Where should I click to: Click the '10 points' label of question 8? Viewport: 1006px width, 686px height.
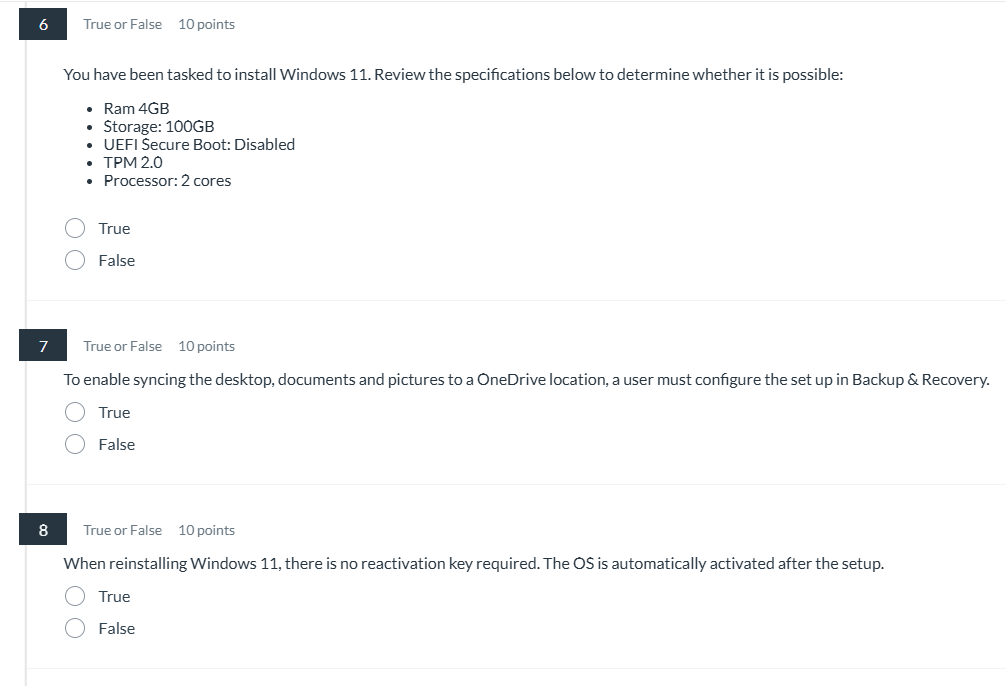point(207,530)
